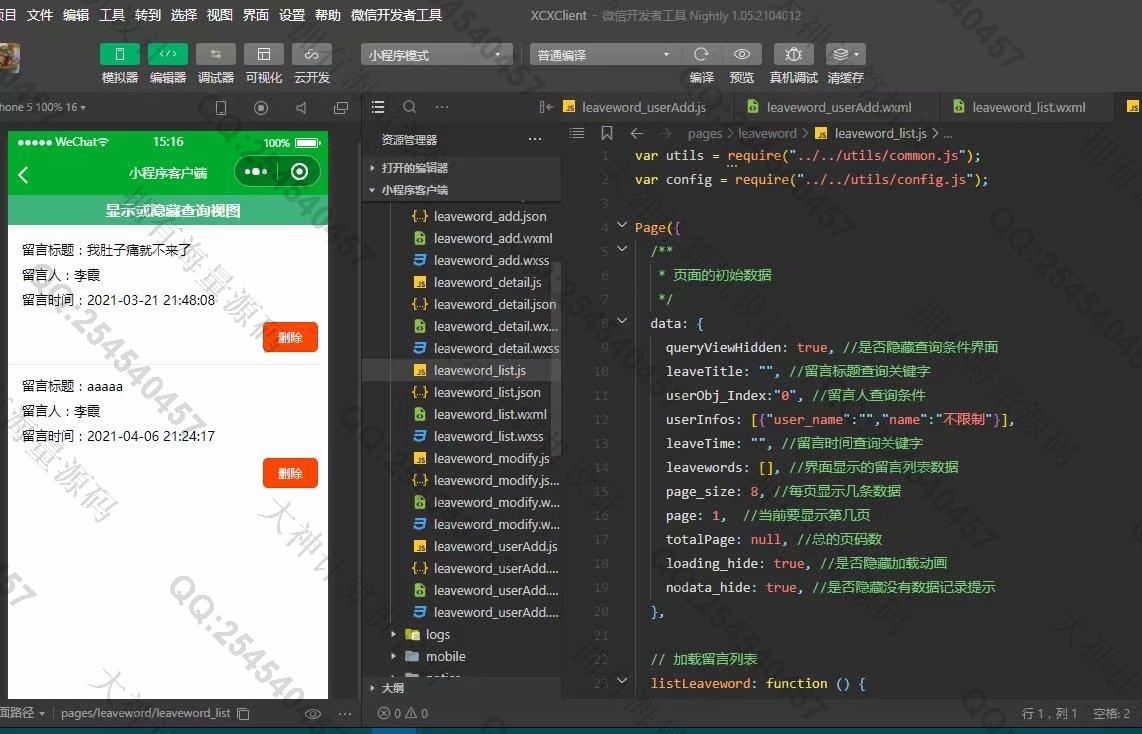The height and width of the screenshot is (734, 1142).
Task: Switch to leaveword_list.wxml tab
Action: [1028, 107]
